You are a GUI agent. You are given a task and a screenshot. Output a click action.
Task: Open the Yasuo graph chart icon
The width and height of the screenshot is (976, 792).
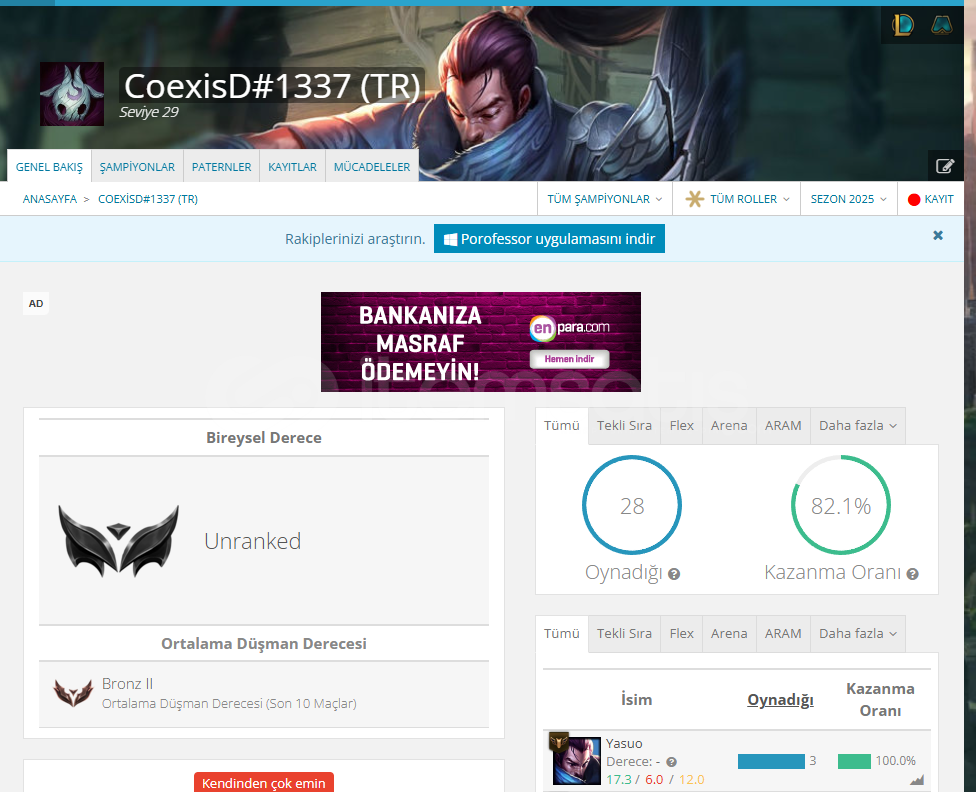pos(917,780)
